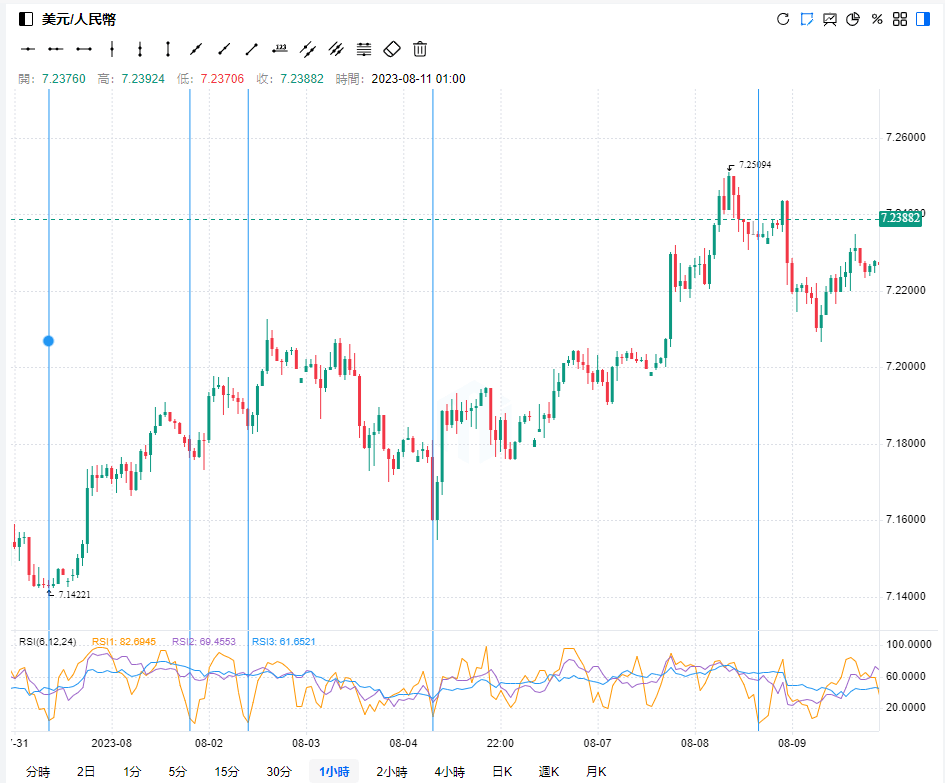
Task: Select the vertical double-arrow line tool
Action: click(x=168, y=48)
